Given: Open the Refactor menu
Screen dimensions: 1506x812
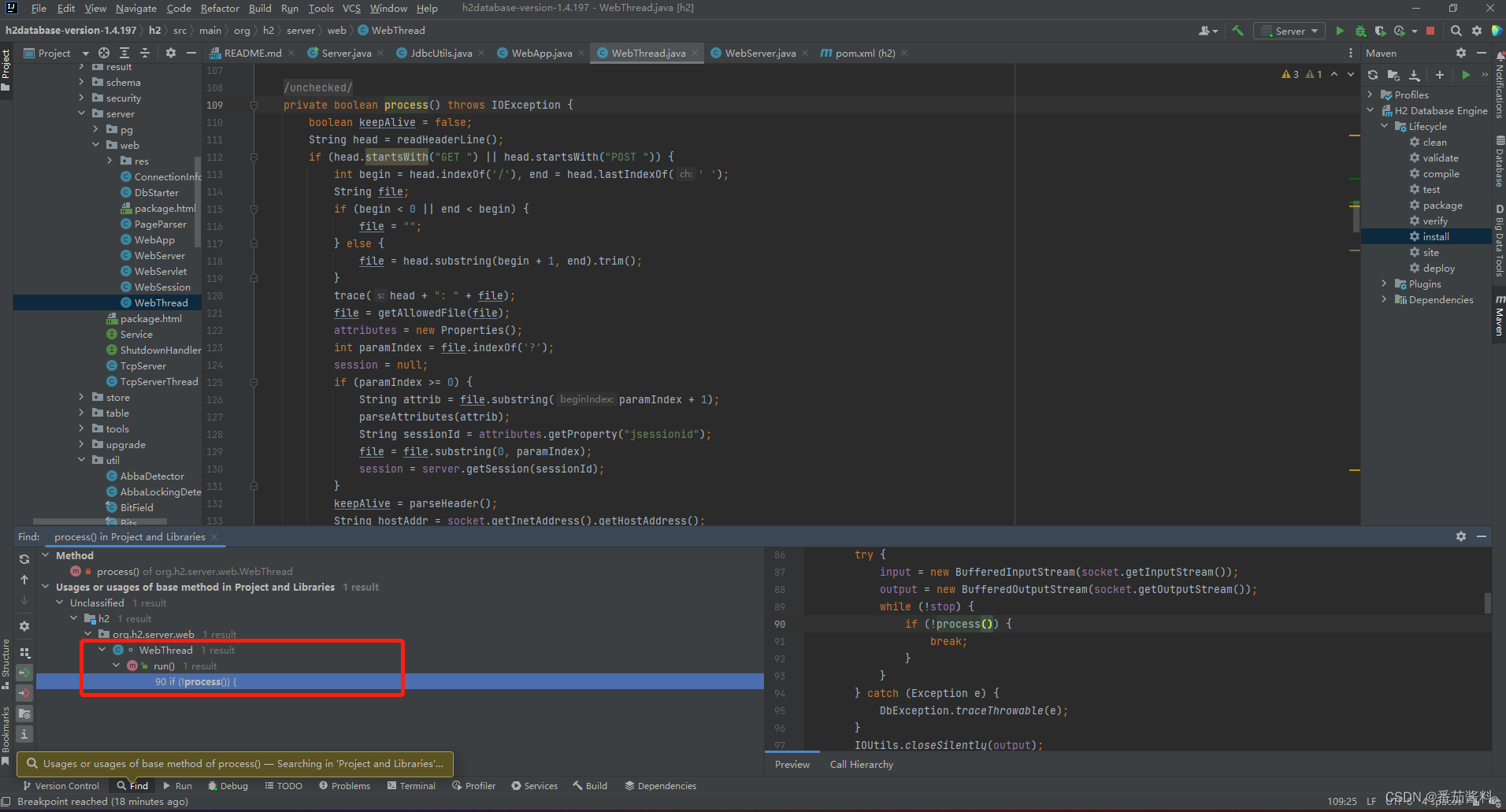Looking at the screenshot, I should click(220, 9).
